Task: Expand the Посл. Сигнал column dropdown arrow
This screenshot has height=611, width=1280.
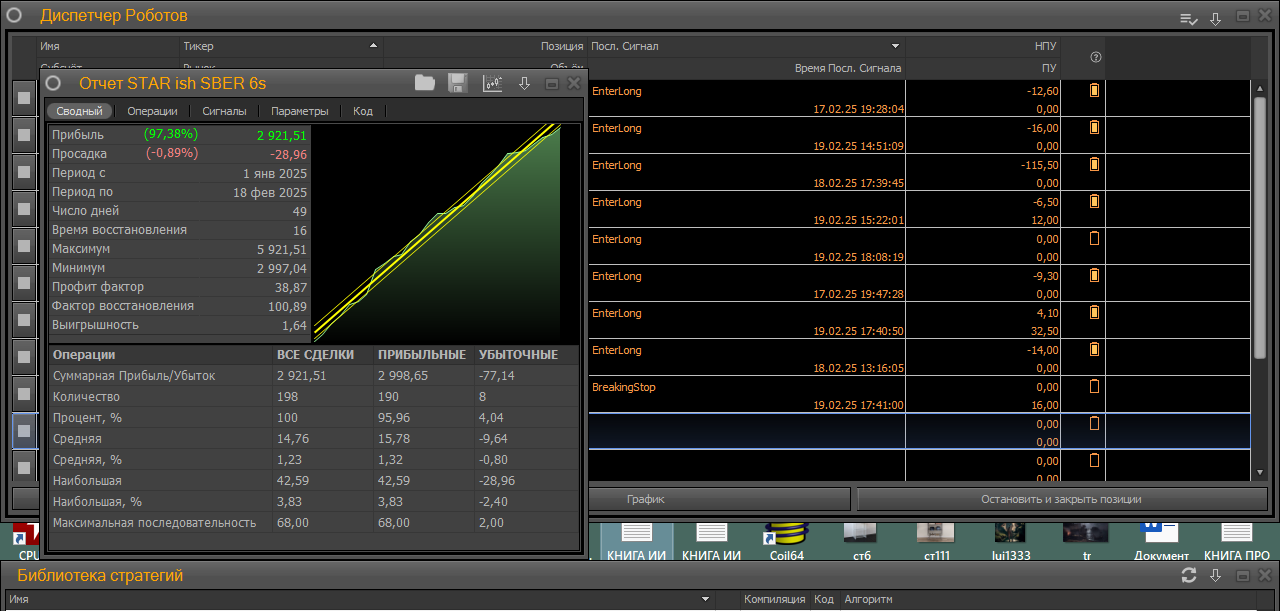Action: click(896, 46)
